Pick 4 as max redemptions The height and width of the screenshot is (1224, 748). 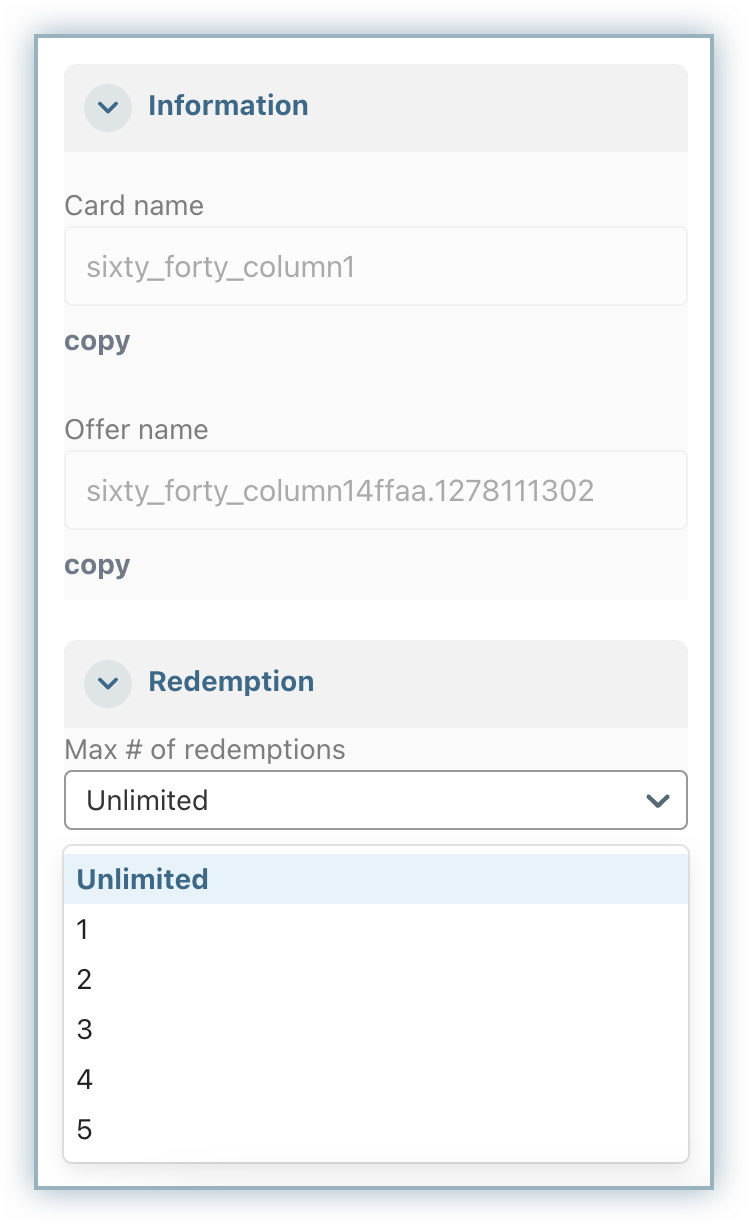(x=84, y=1080)
